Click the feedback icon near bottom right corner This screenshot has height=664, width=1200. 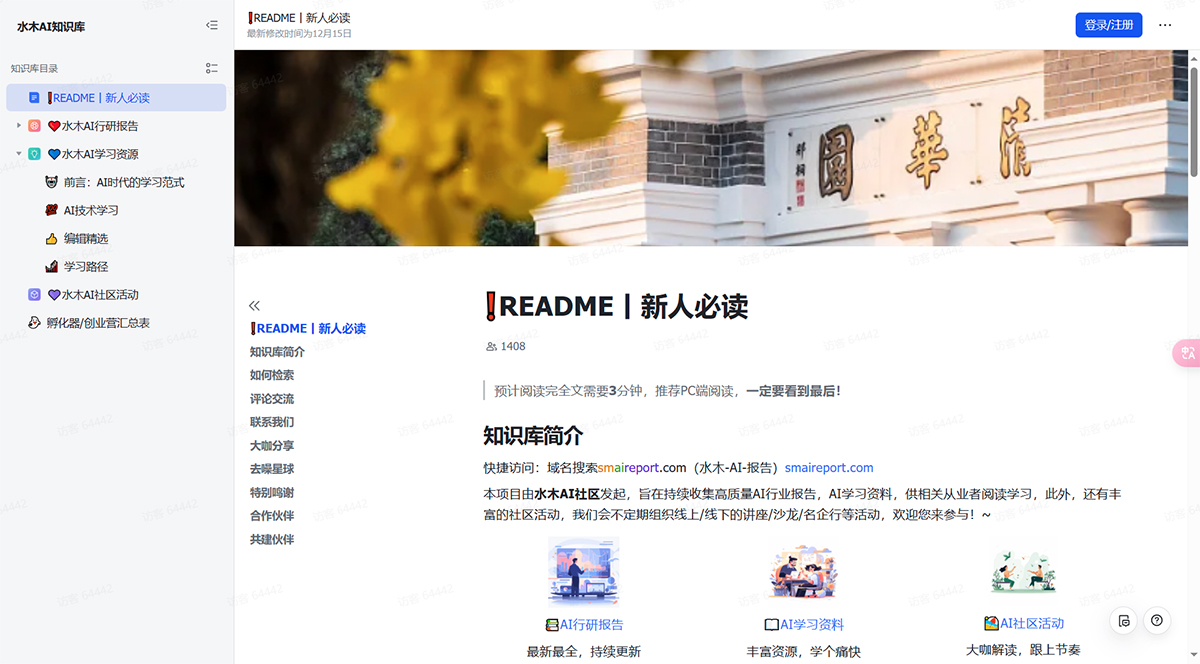click(x=1122, y=621)
